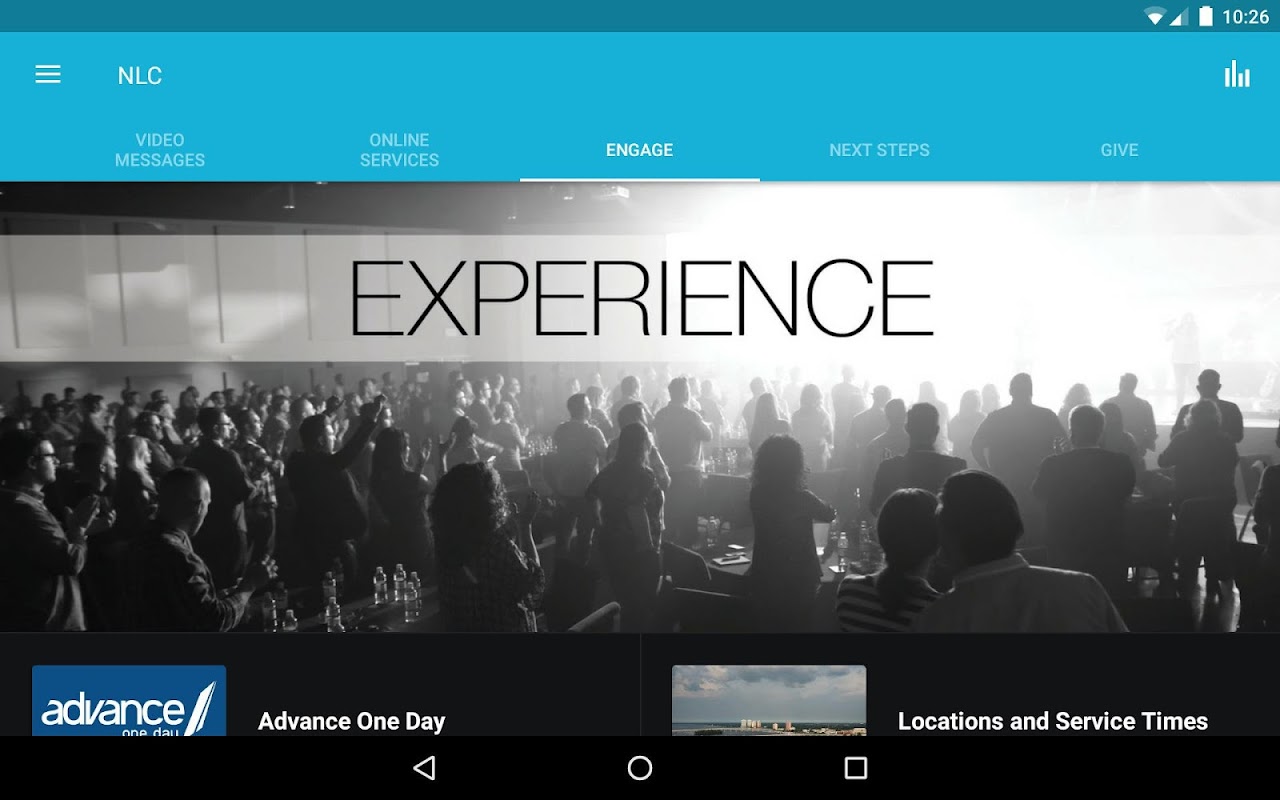Screen dimensions: 1280x800
Task: Select the Engage tab
Action: [640, 150]
